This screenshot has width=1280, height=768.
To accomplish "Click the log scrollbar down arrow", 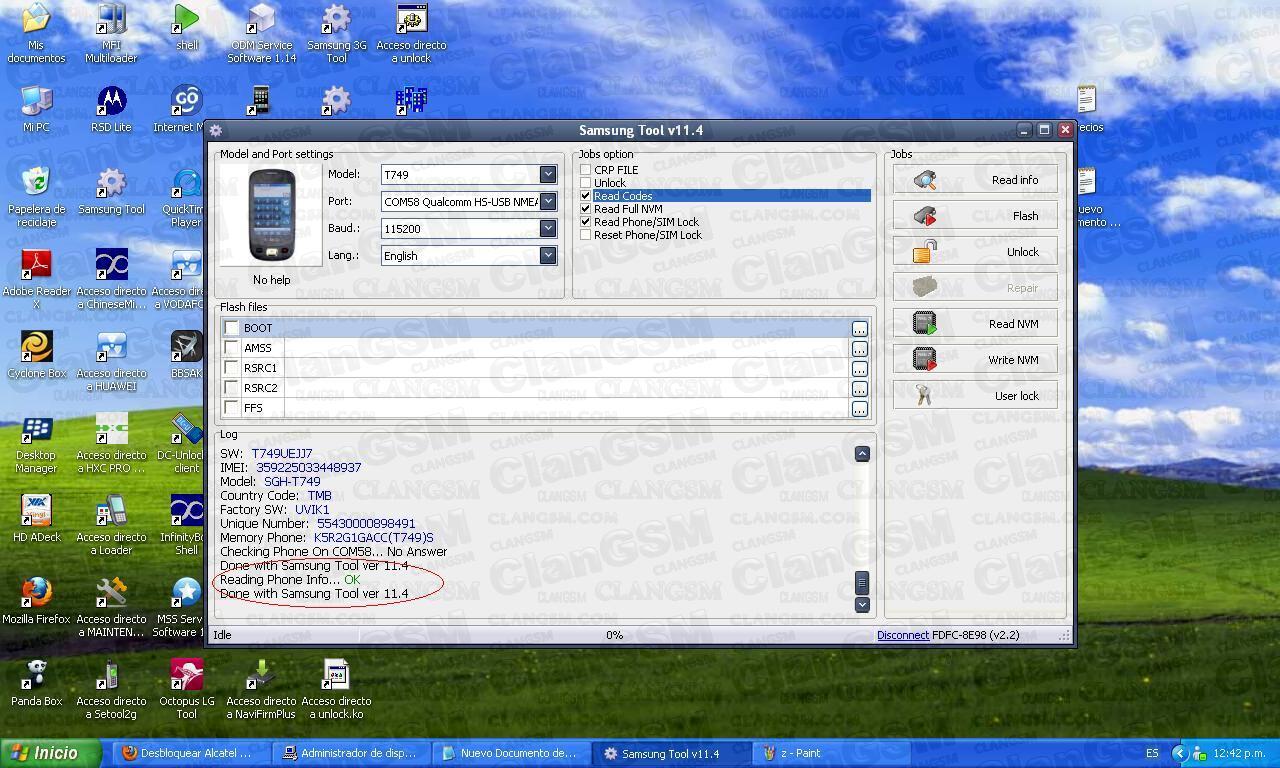I will pos(862,605).
